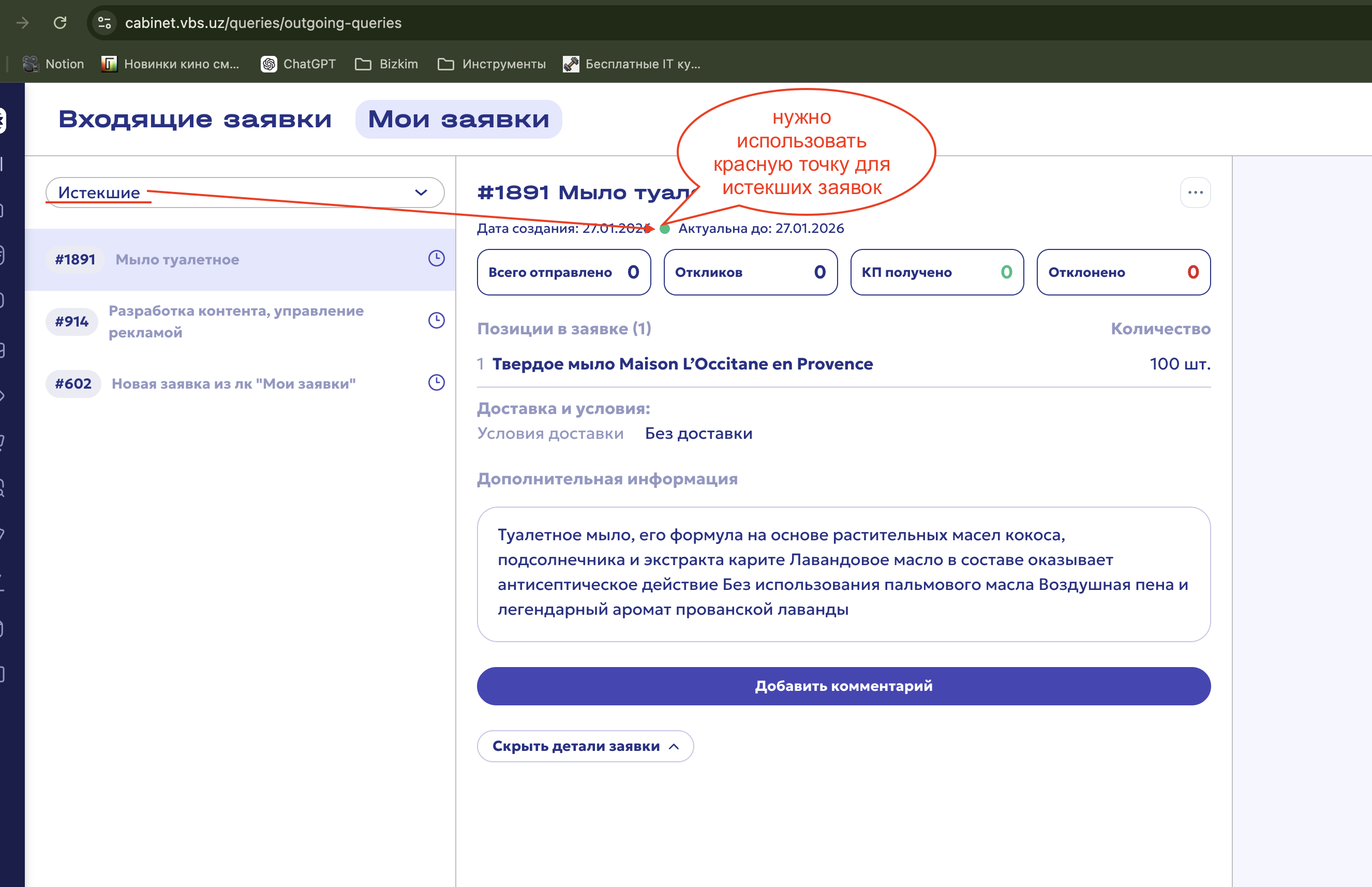
Task: Open the Notion bookmark
Action: [53, 64]
